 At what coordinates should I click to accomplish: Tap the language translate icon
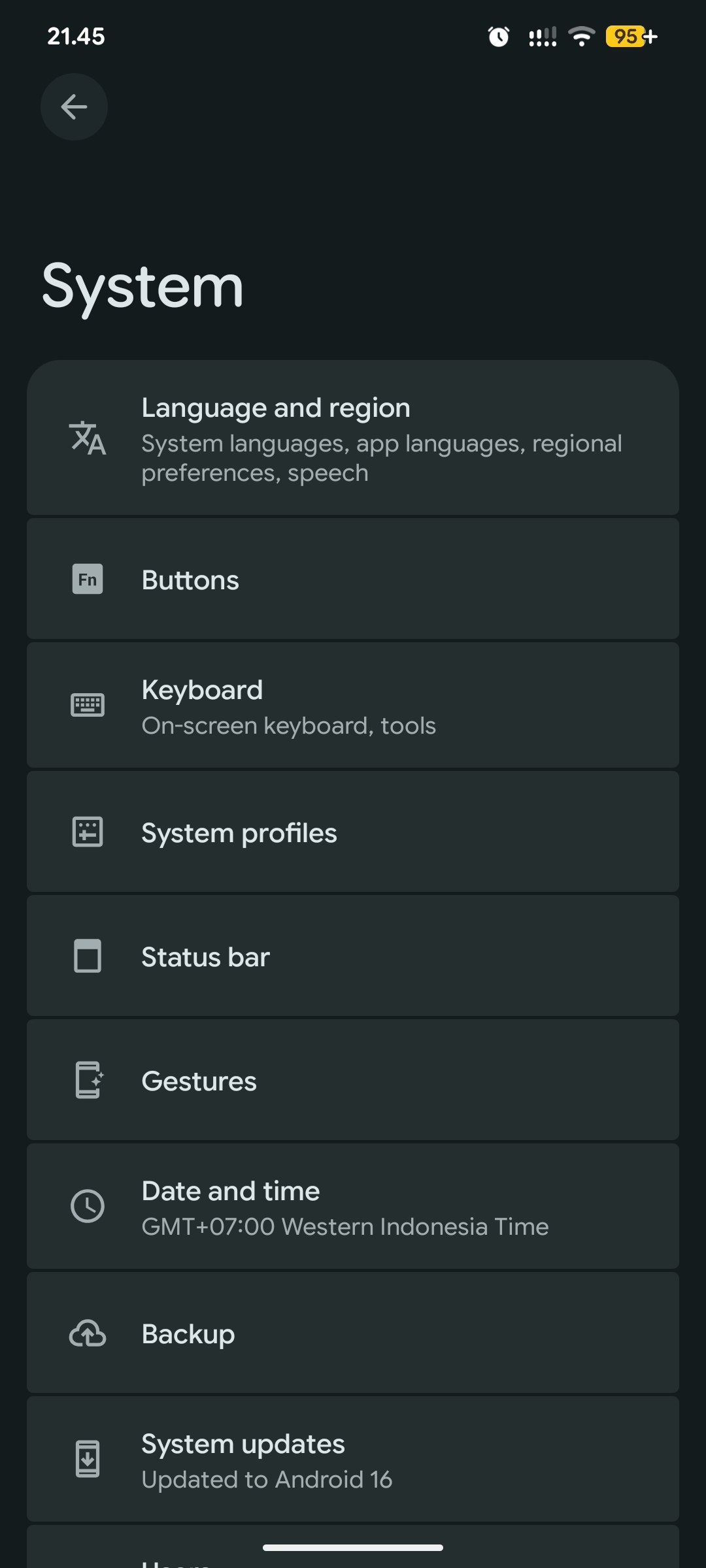click(x=88, y=438)
